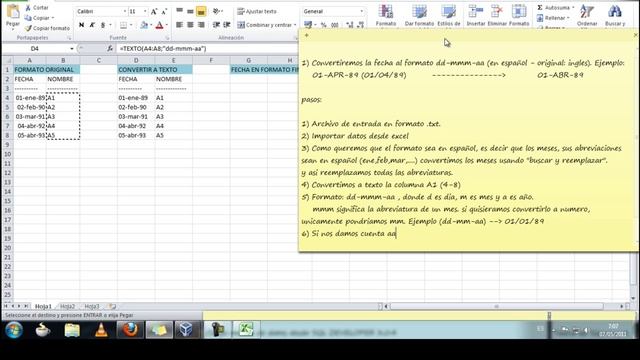Screen dimensions: 640x360
Task: Click the sticky note plus button
Action: tap(307, 36)
